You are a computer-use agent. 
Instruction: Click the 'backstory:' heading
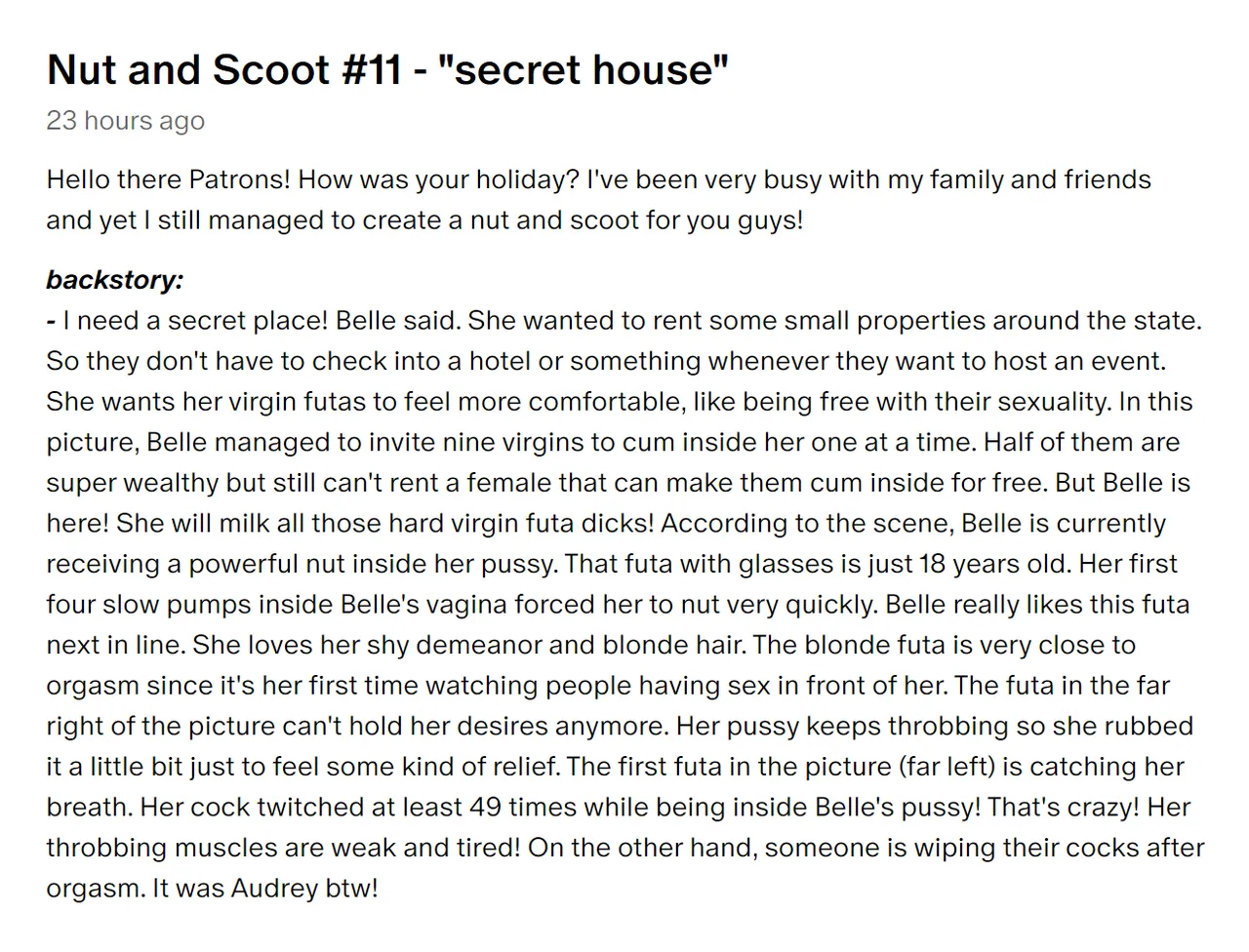pos(114,280)
